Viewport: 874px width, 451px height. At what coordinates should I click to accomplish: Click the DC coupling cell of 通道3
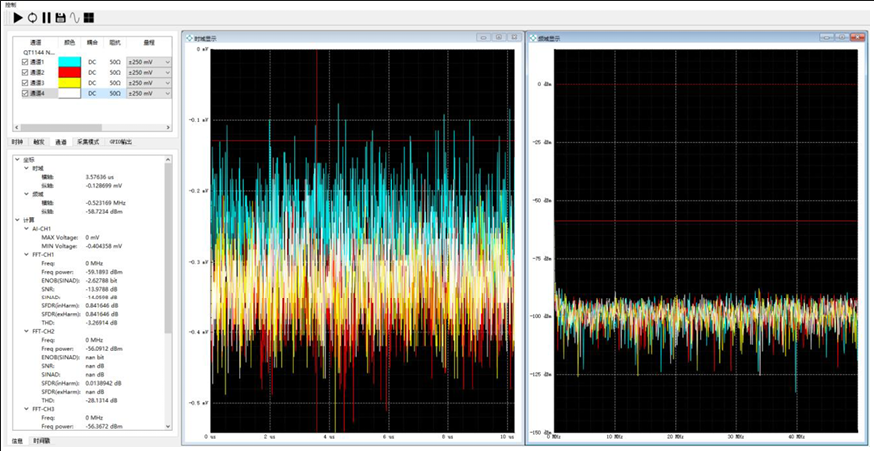point(92,83)
